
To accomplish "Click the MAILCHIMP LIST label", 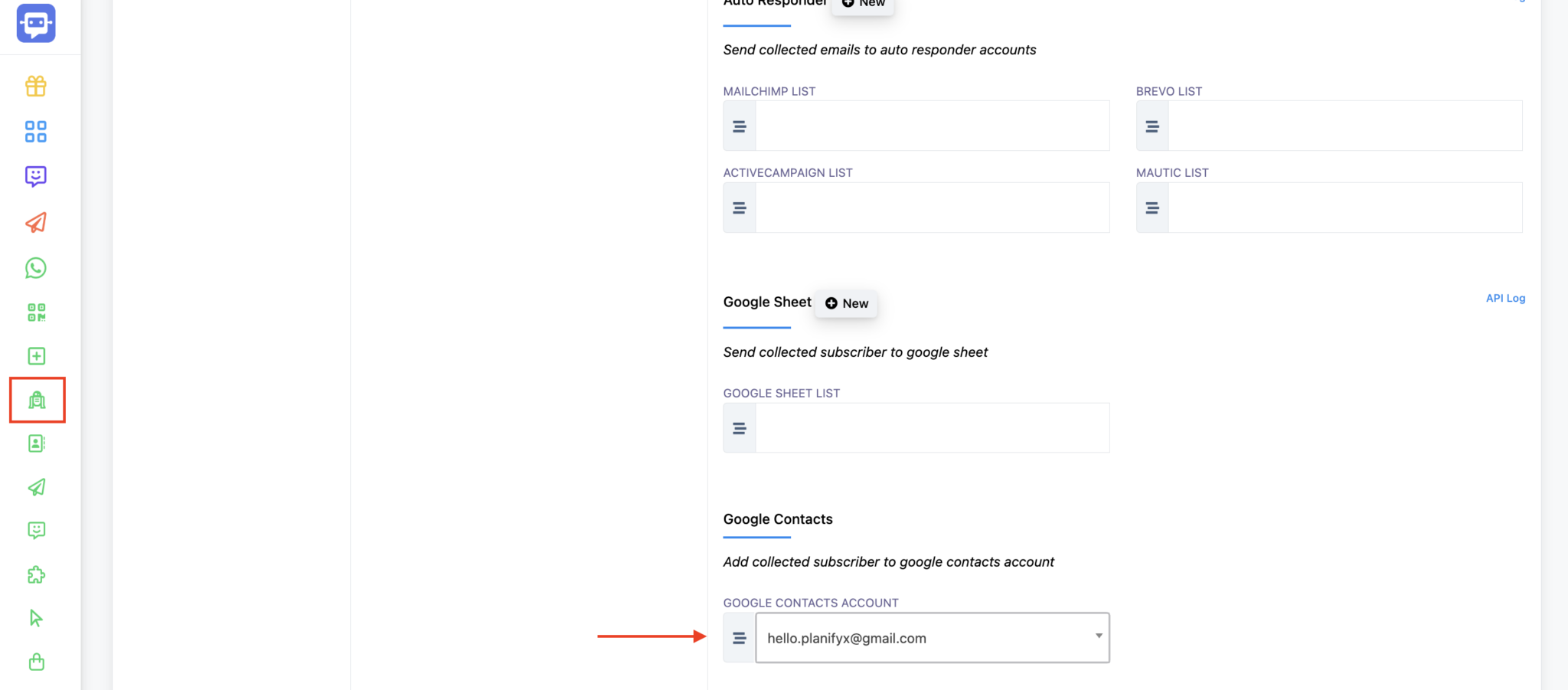I will pos(769,91).
